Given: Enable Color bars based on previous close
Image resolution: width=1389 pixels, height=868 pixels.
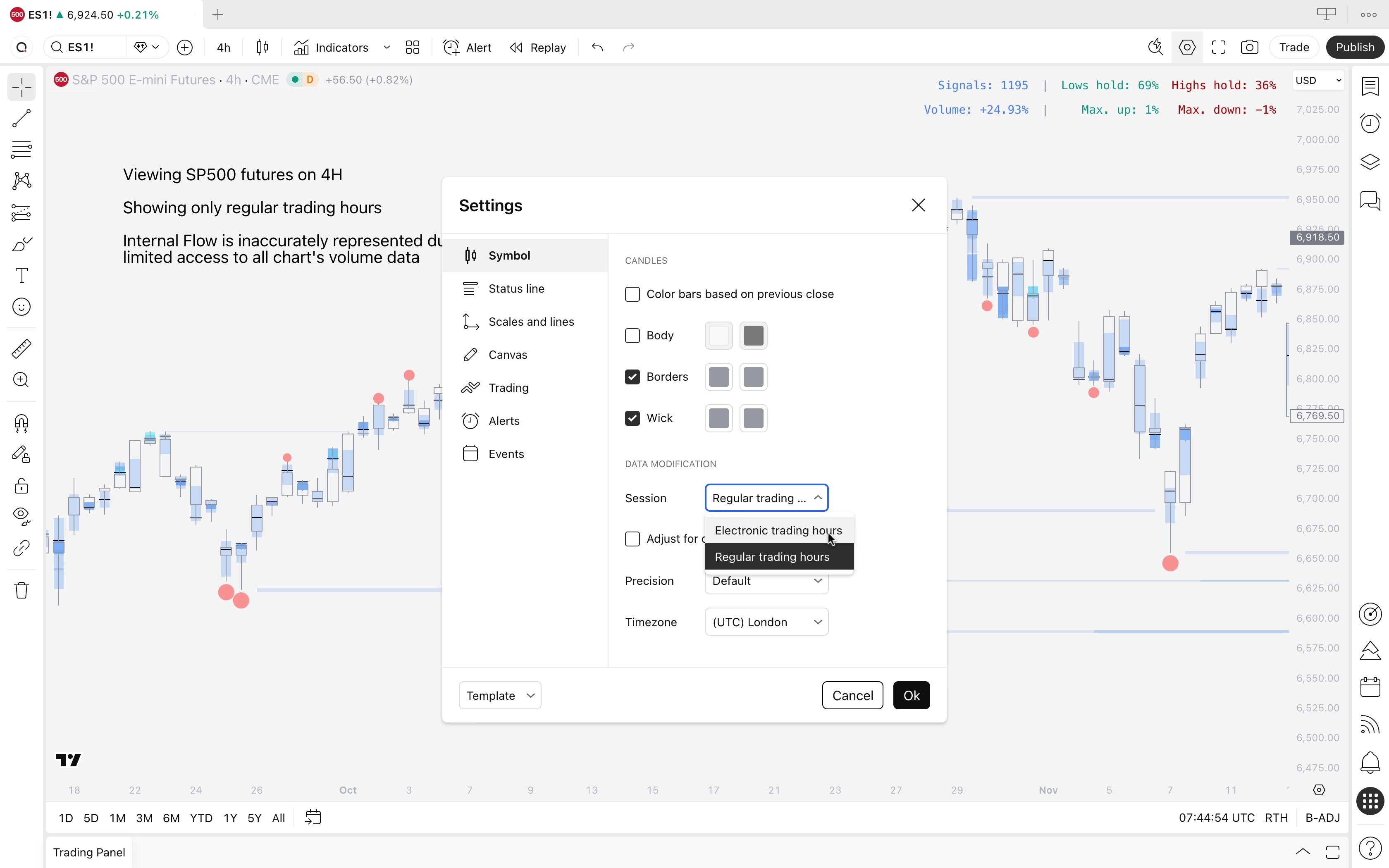Looking at the screenshot, I should click(x=632, y=293).
